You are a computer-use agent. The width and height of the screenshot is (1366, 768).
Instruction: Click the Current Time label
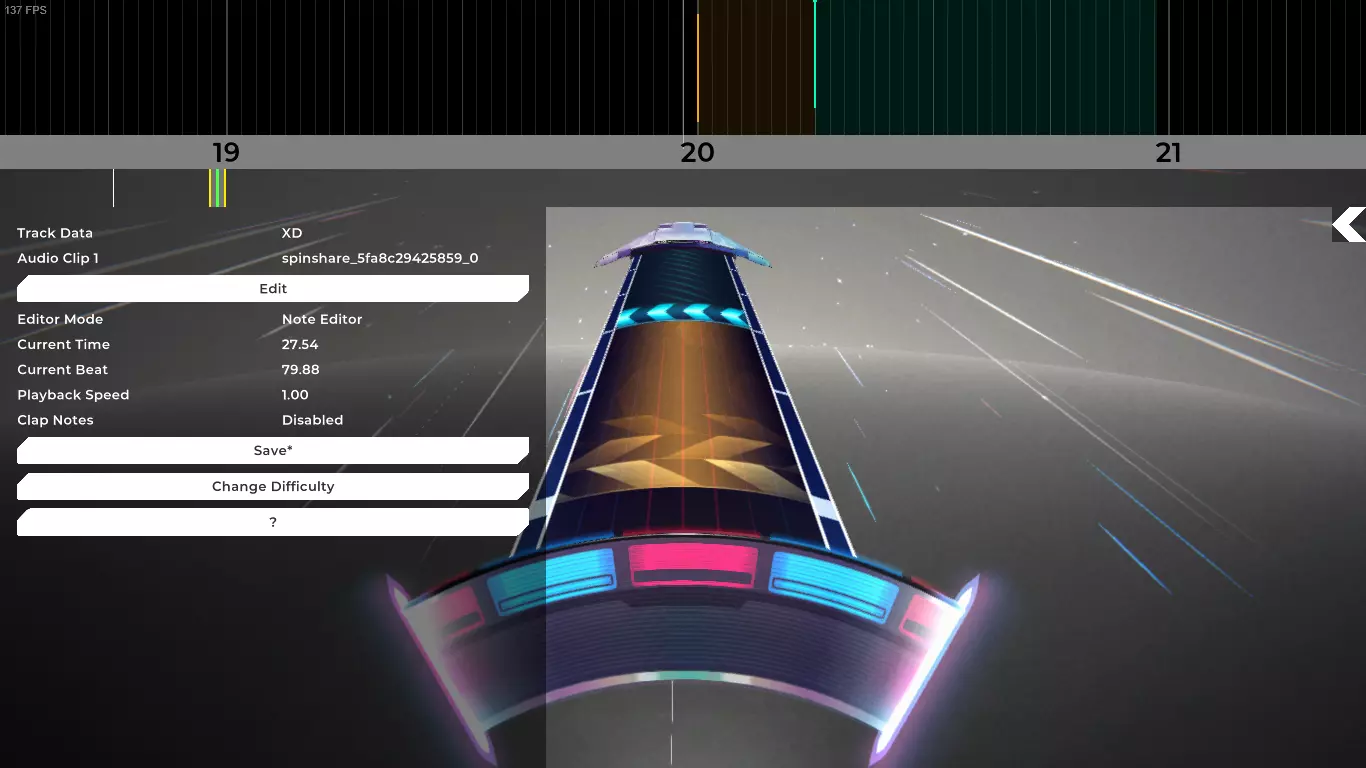pos(64,344)
